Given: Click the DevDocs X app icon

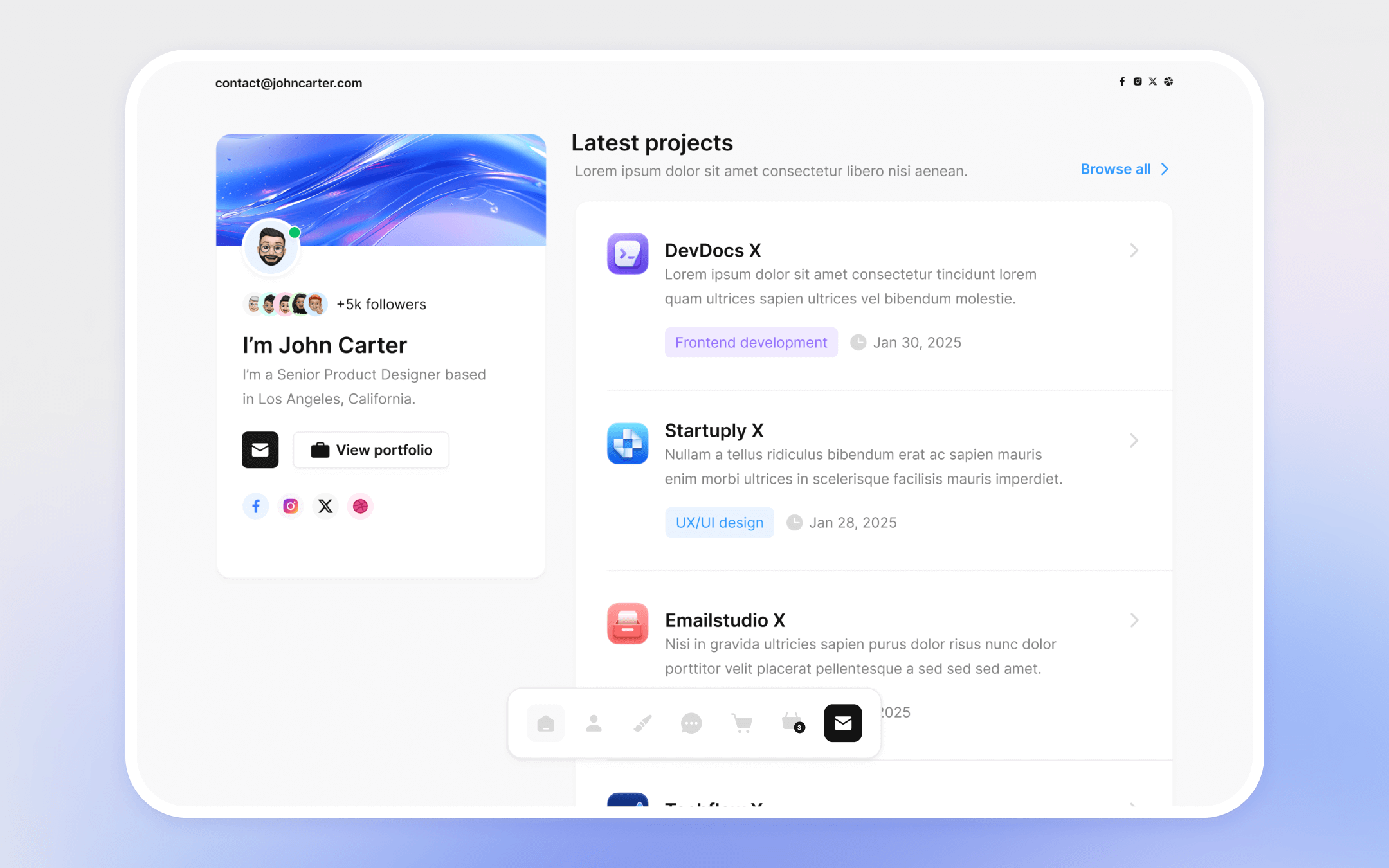Looking at the screenshot, I should (628, 253).
